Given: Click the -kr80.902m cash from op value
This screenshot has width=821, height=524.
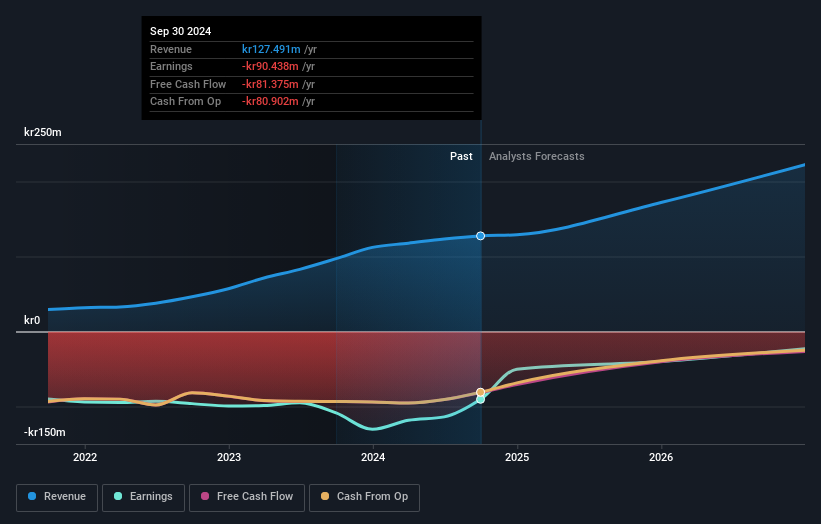Looking at the screenshot, I should coord(270,102).
